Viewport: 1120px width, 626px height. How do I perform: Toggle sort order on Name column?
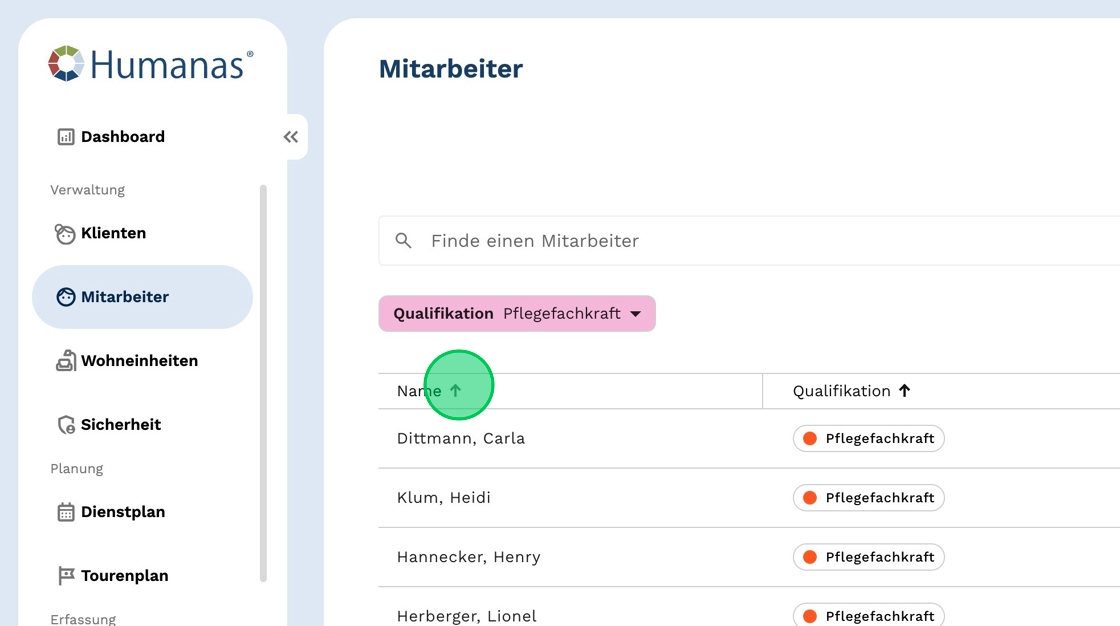point(456,391)
